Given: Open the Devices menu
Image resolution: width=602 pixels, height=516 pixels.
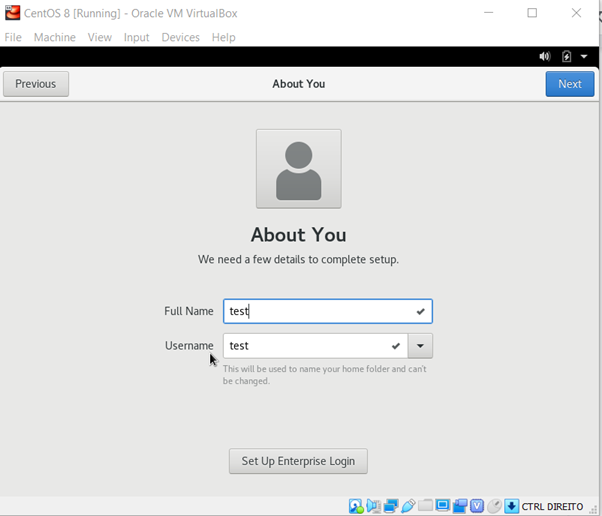Looking at the screenshot, I should pyautogui.click(x=180, y=37).
